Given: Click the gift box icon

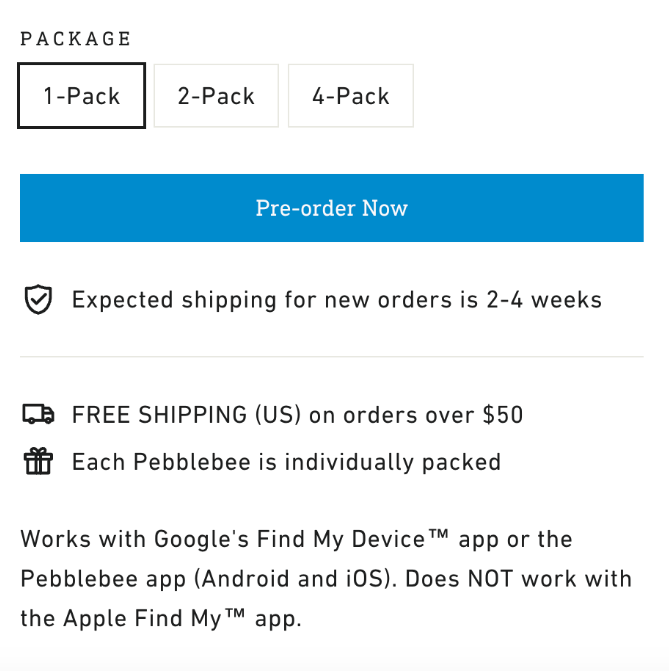Looking at the screenshot, I should pyautogui.click(x=39, y=461).
